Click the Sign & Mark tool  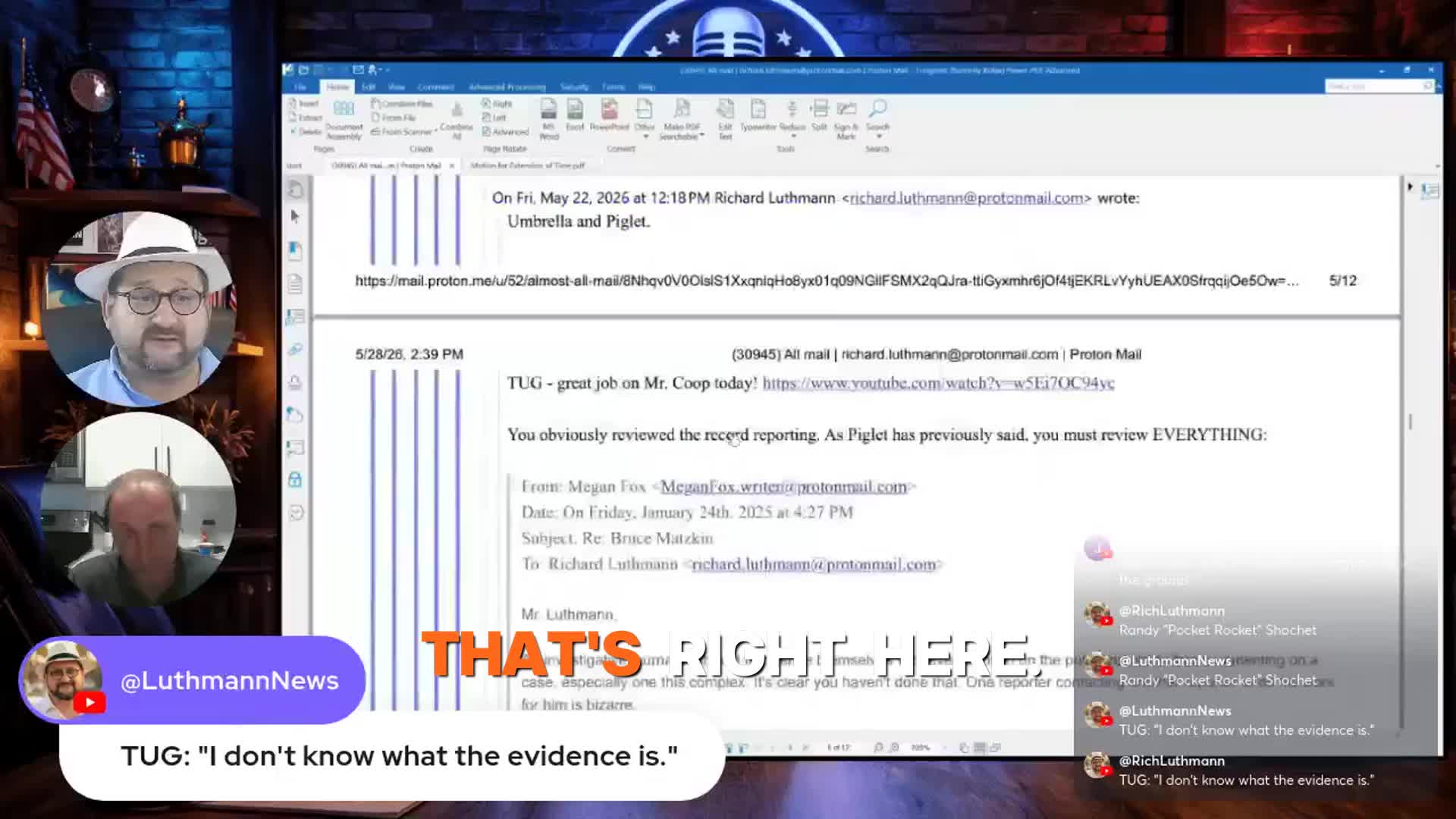(846, 120)
